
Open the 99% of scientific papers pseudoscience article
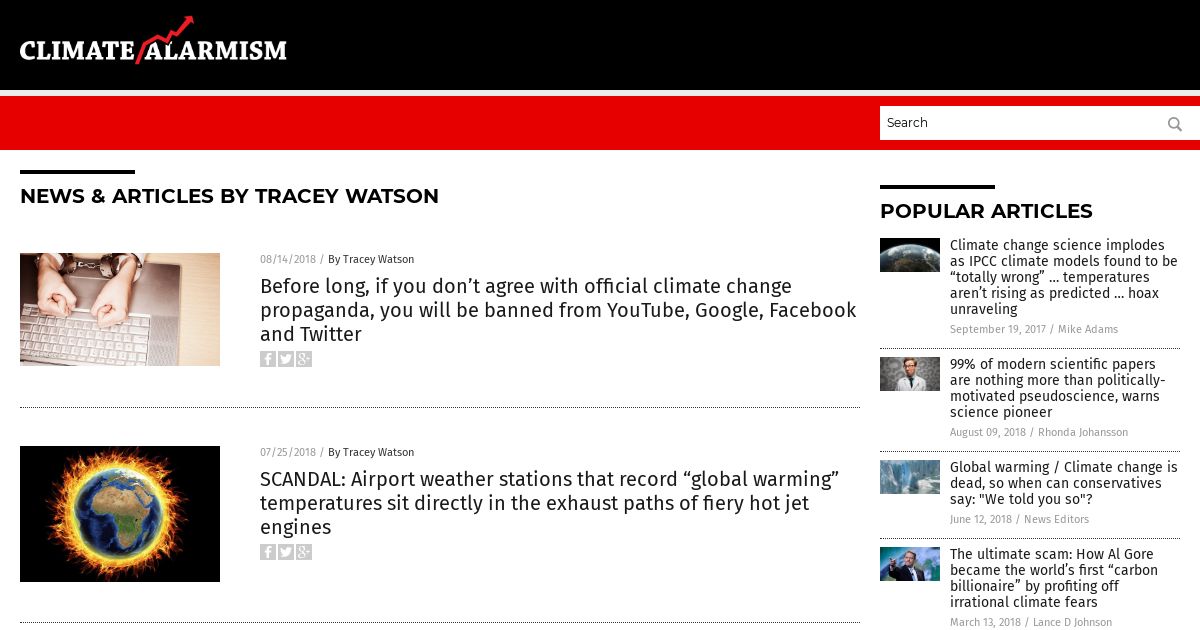coord(1057,388)
